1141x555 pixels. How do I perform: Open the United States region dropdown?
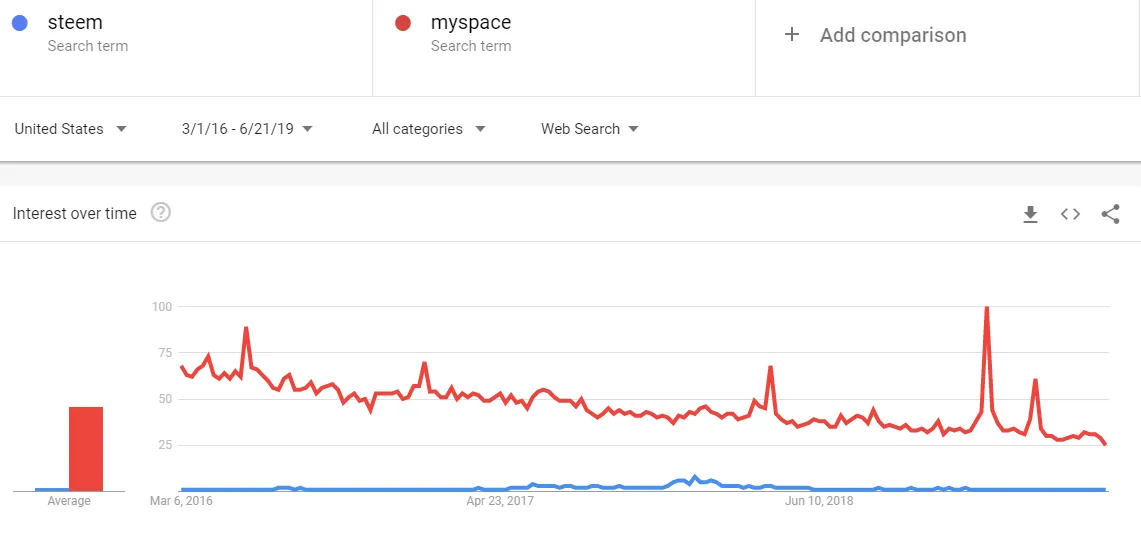(x=71, y=129)
